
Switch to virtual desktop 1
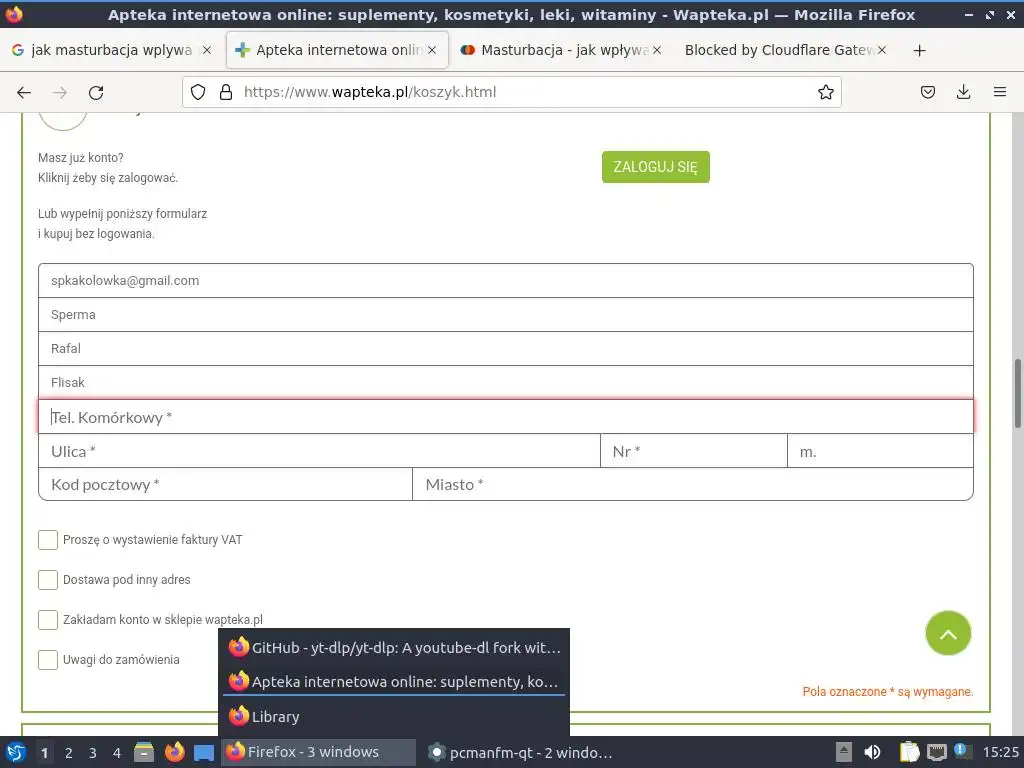point(44,753)
